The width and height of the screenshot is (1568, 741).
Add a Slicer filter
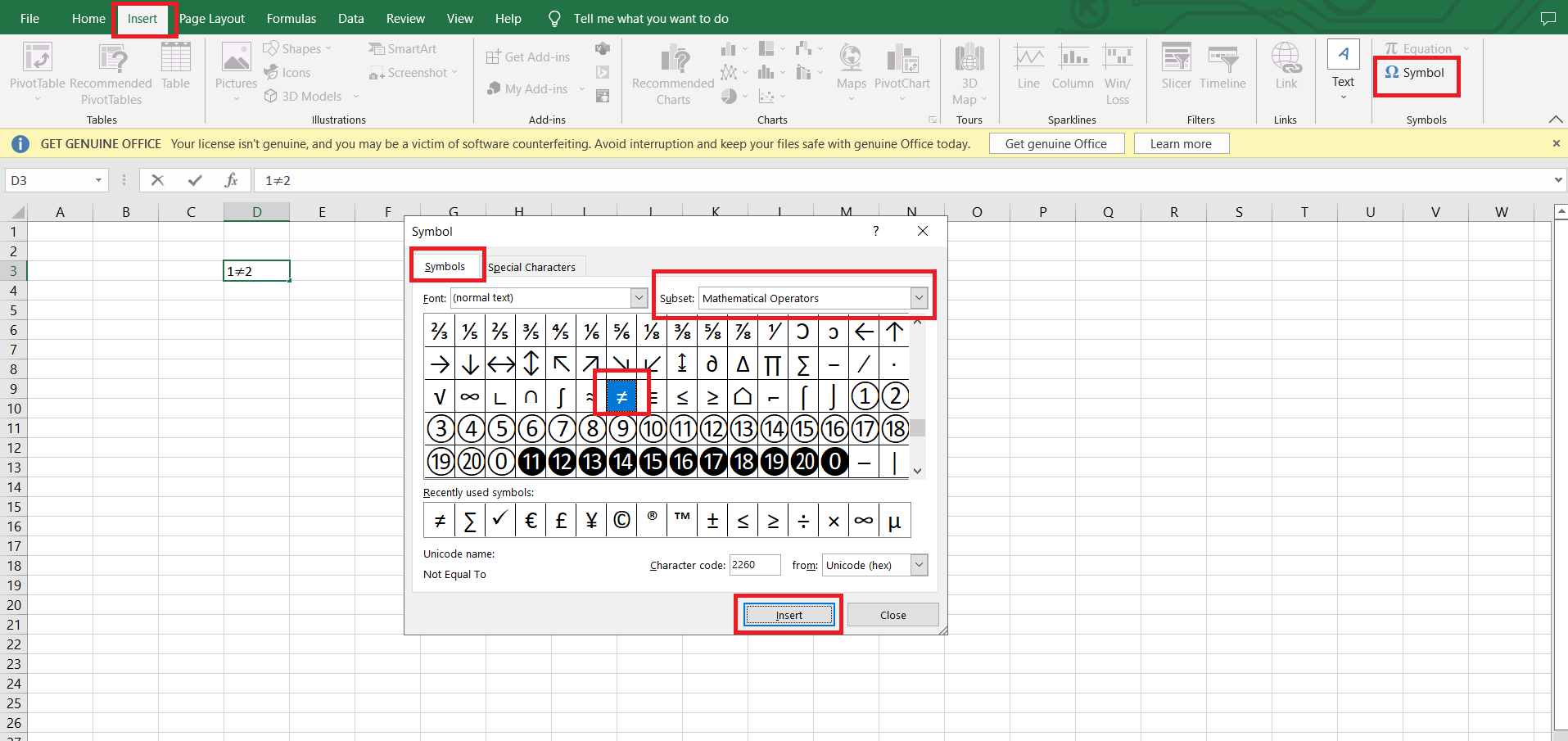1176,66
